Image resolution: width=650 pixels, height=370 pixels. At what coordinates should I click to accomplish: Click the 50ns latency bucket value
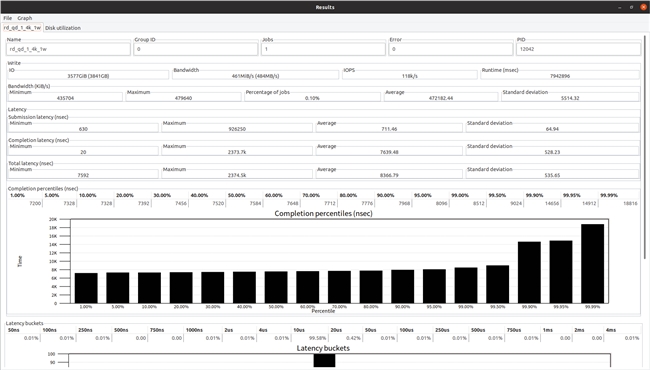pos(31,338)
